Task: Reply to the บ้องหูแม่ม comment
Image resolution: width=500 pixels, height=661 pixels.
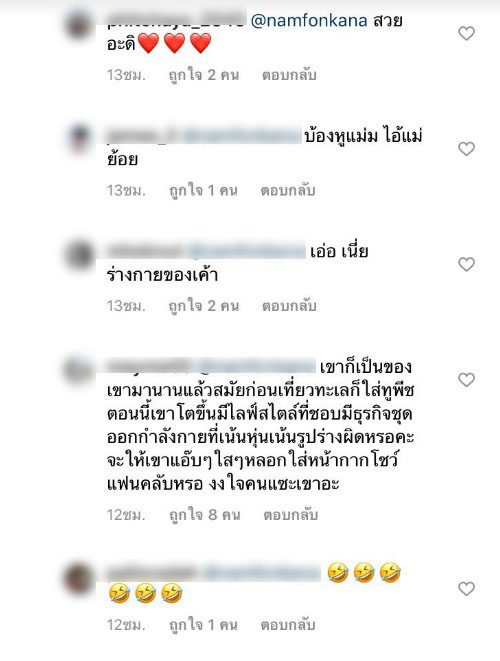Action: [288, 191]
